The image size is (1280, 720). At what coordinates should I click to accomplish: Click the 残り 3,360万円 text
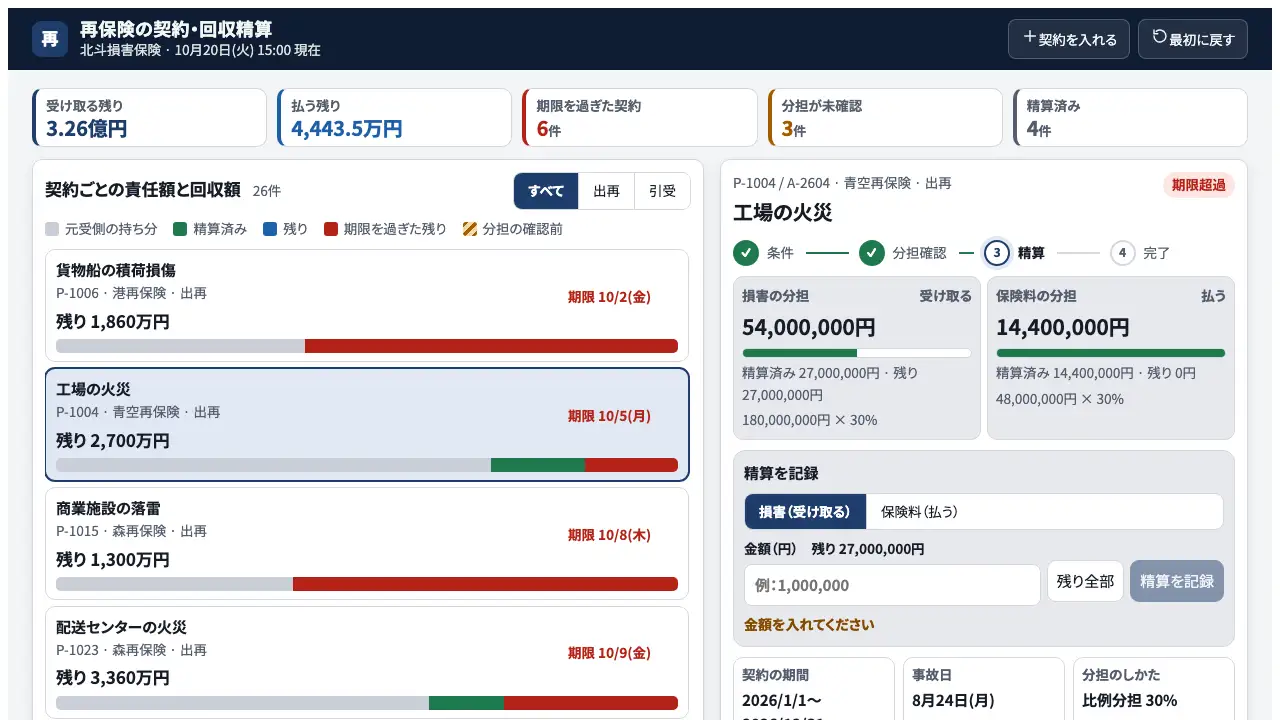pyautogui.click(x=112, y=678)
